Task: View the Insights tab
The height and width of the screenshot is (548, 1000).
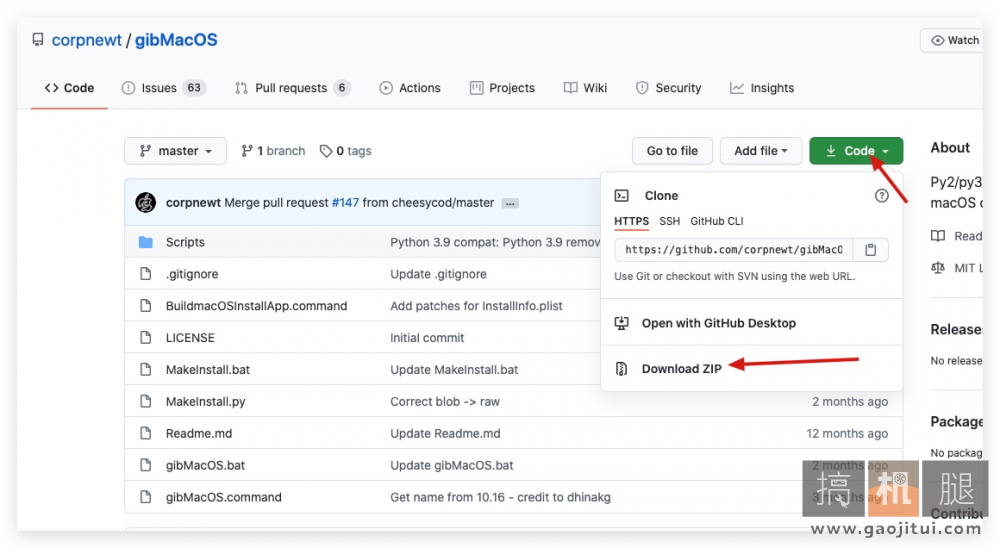Action: pos(762,88)
